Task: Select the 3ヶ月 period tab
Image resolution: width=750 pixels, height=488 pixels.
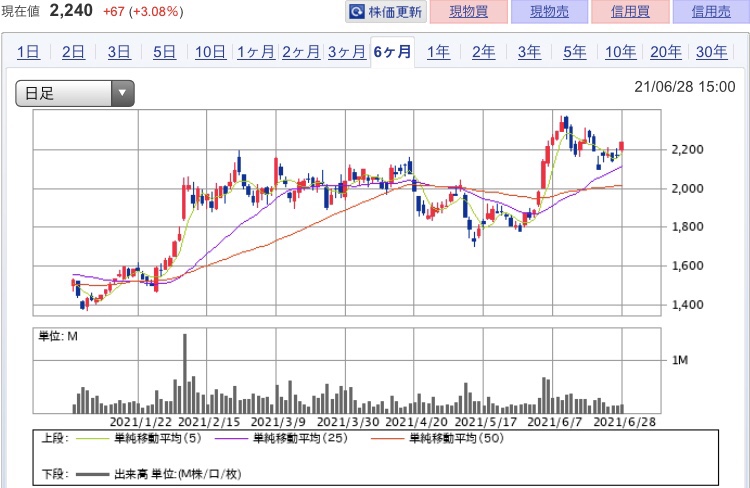Action: point(346,52)
